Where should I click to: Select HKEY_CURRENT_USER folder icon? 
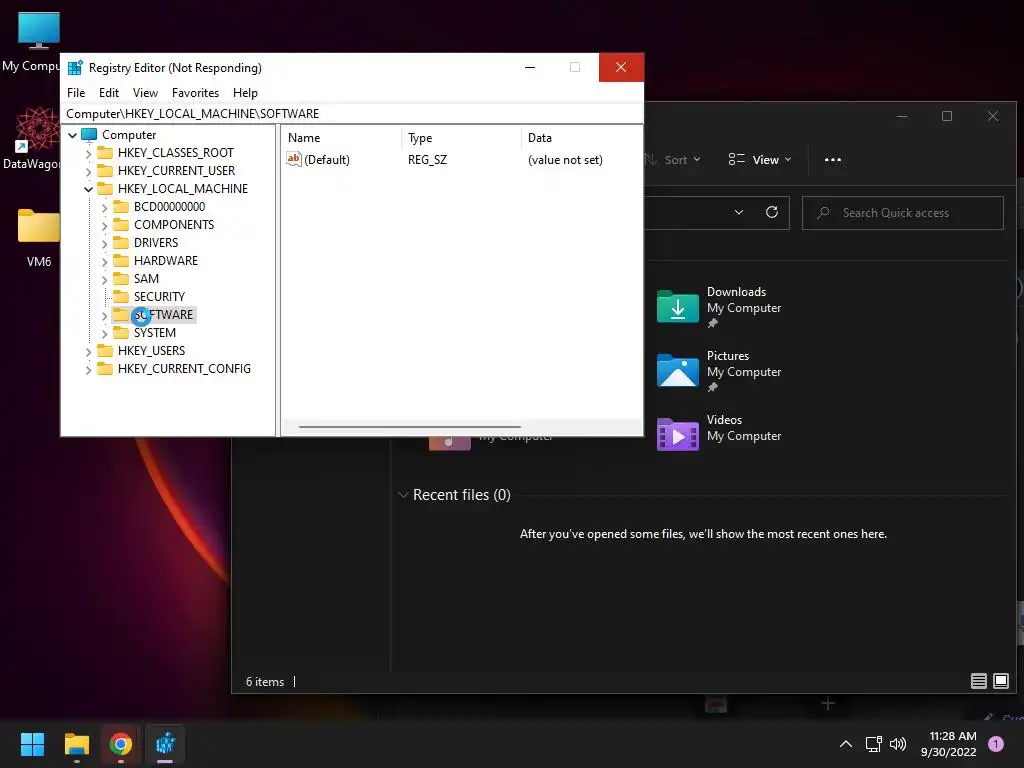pyautogui.click(x=104, y=170)
